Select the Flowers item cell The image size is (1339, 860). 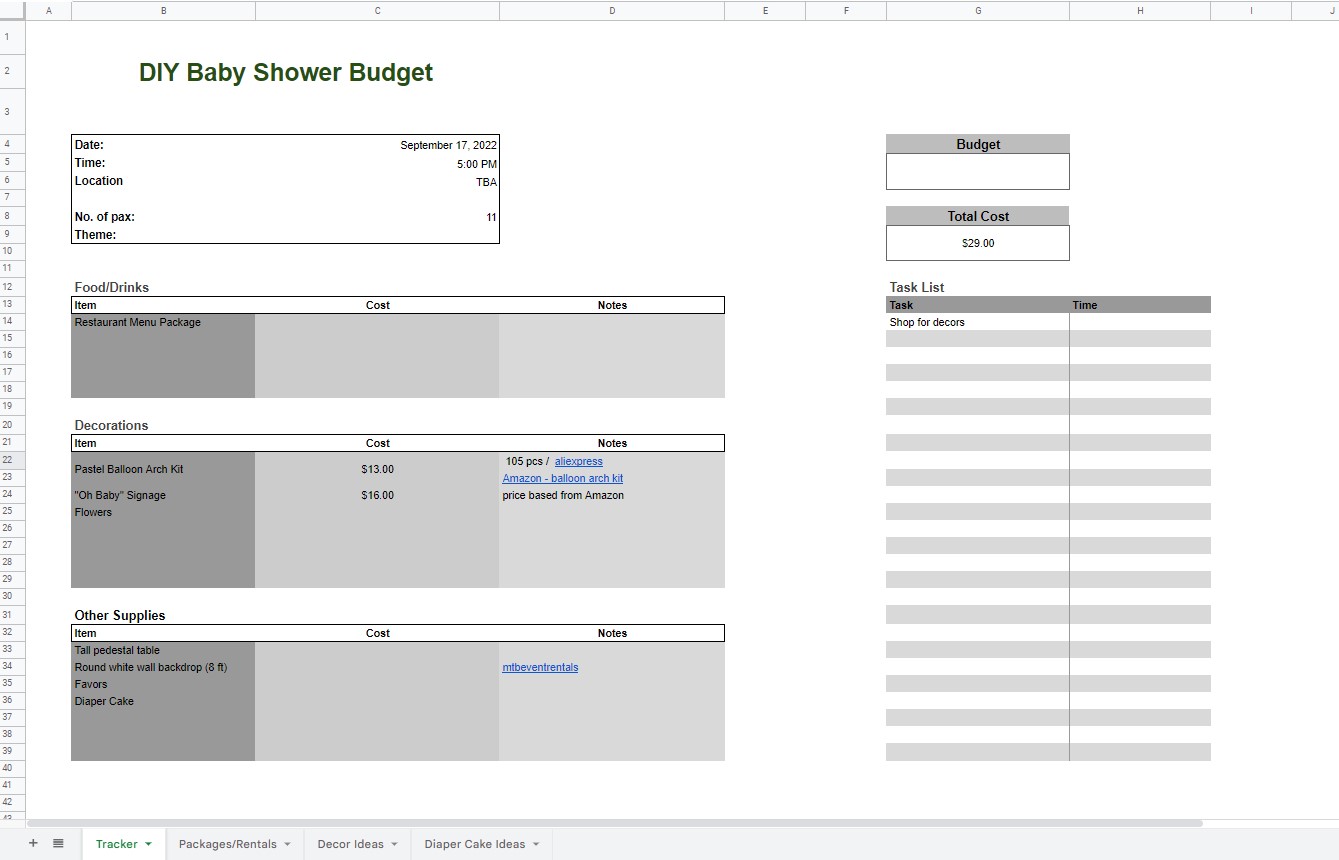[x=163, y=512]
